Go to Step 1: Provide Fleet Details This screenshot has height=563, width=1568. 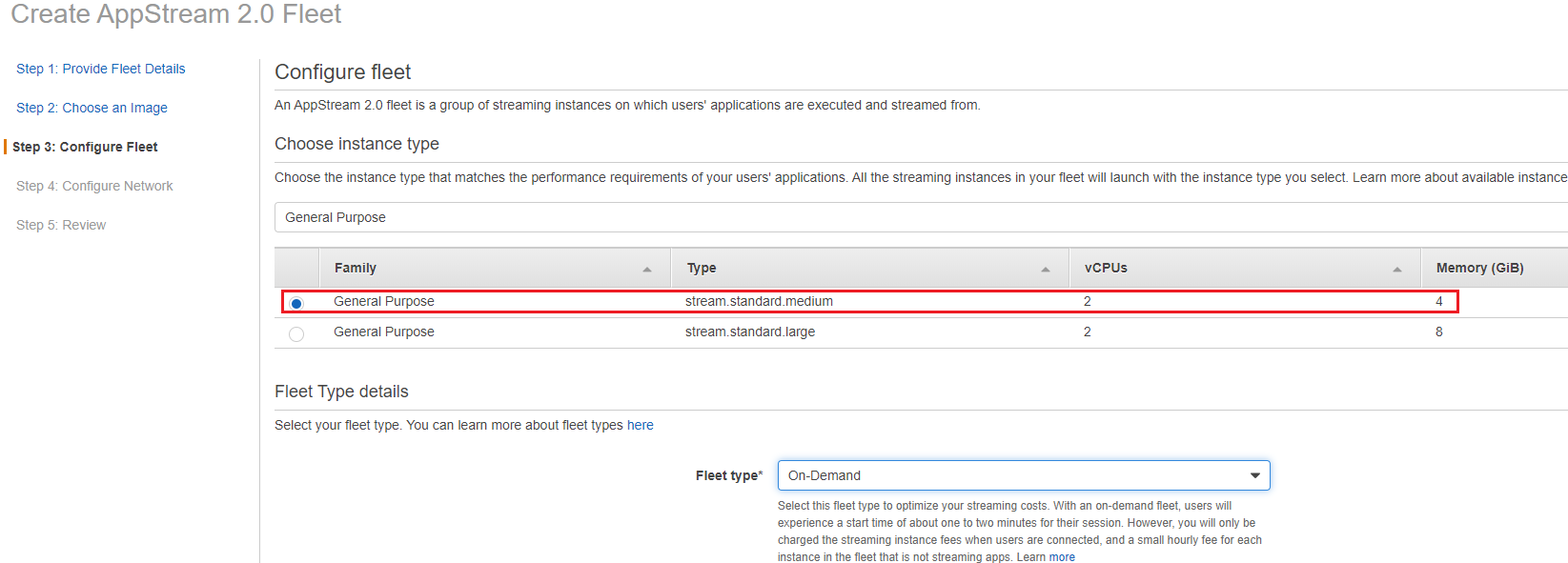click(101, 69)
